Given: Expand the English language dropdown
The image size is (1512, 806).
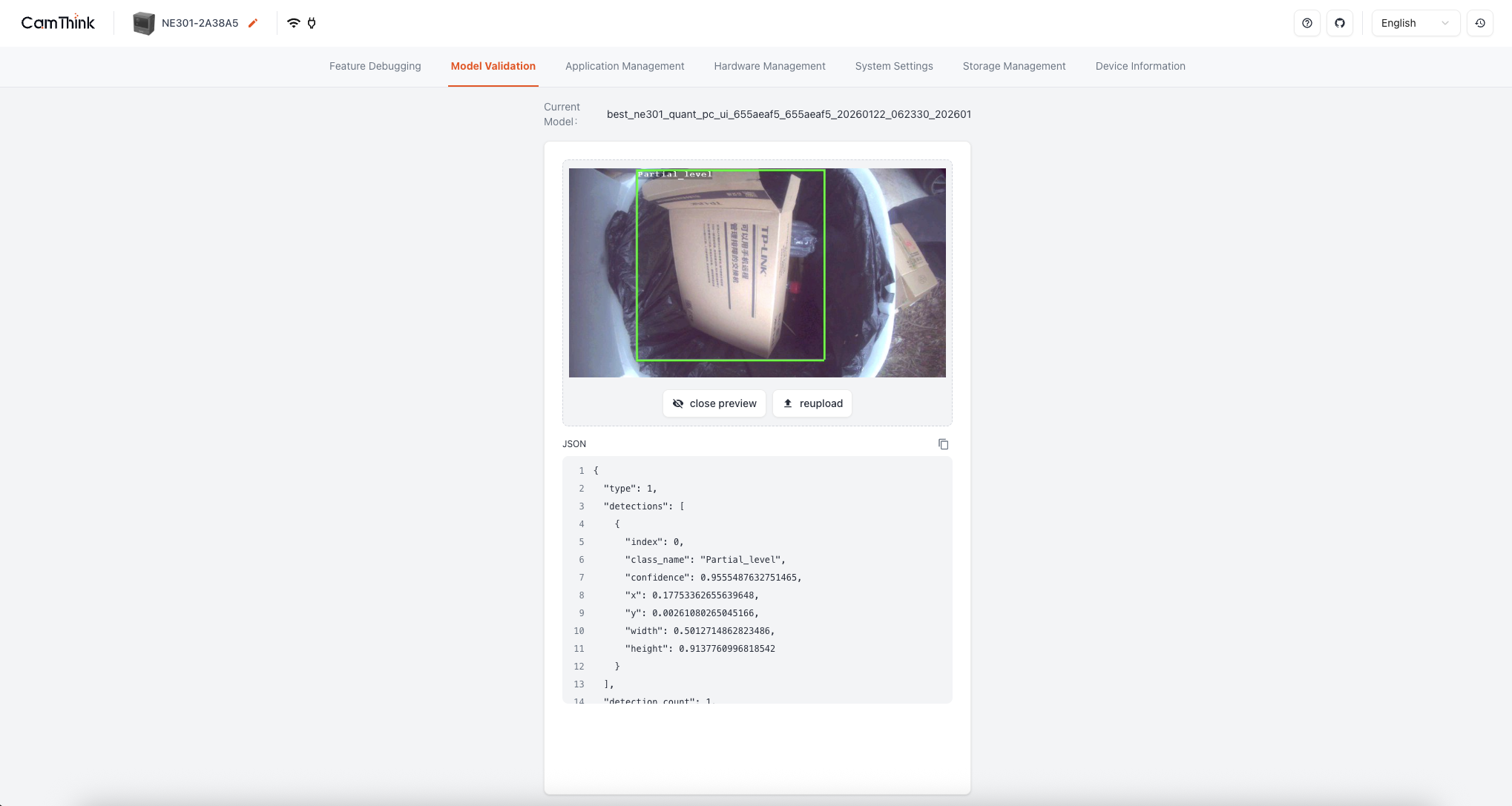Looking at the screenshot, I should click(x=1415, y=23).
